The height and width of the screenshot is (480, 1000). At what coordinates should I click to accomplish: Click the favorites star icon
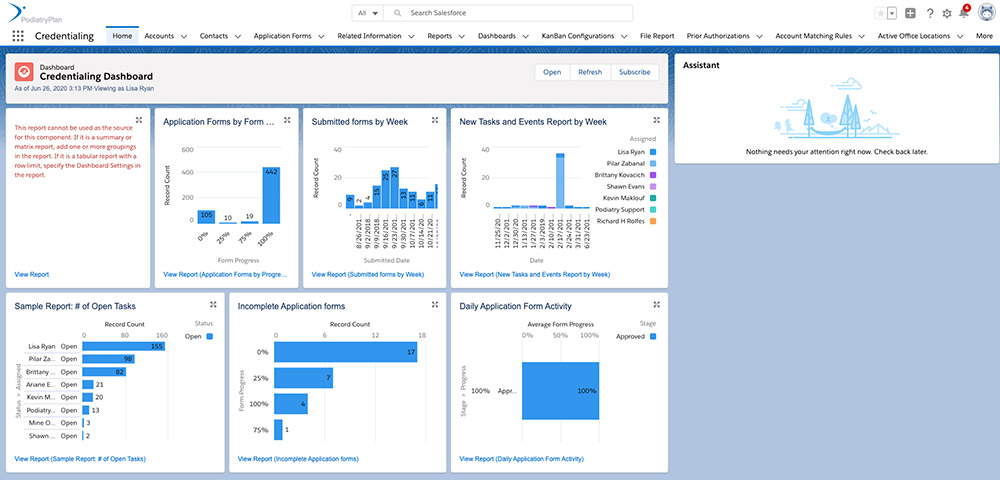coord(880,13)
